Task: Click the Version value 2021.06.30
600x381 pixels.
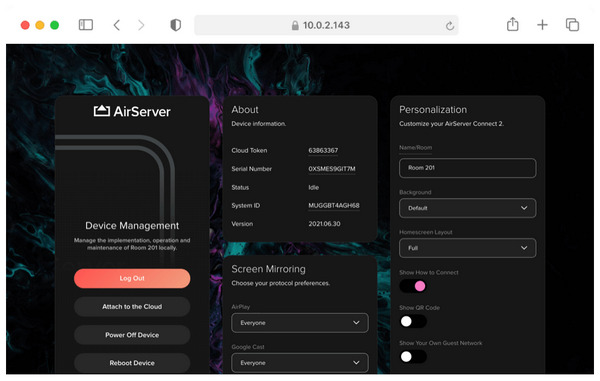Action: tap(324, 224)
